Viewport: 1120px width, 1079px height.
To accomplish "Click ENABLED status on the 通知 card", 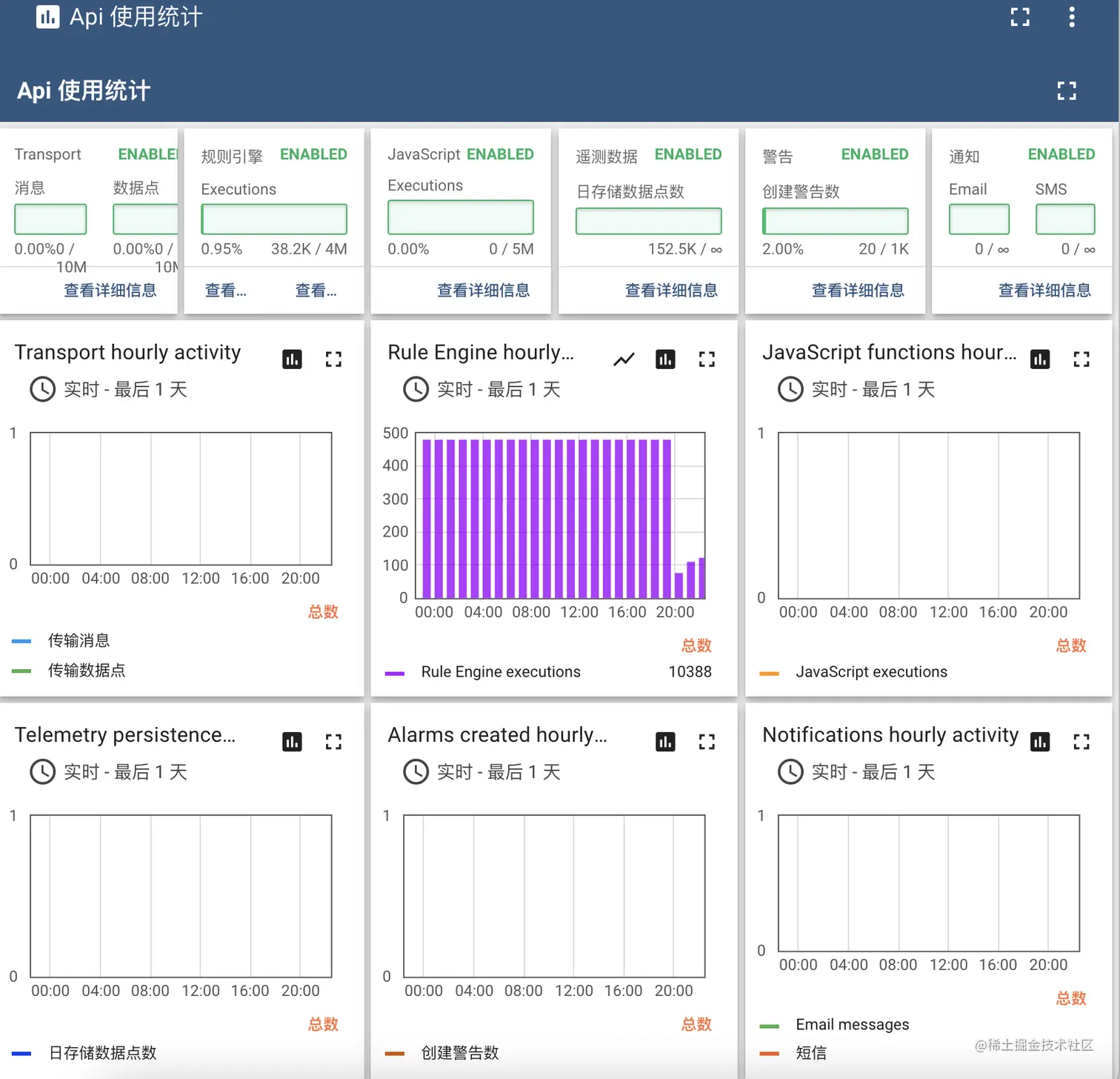I will (x=1061, y=154).
